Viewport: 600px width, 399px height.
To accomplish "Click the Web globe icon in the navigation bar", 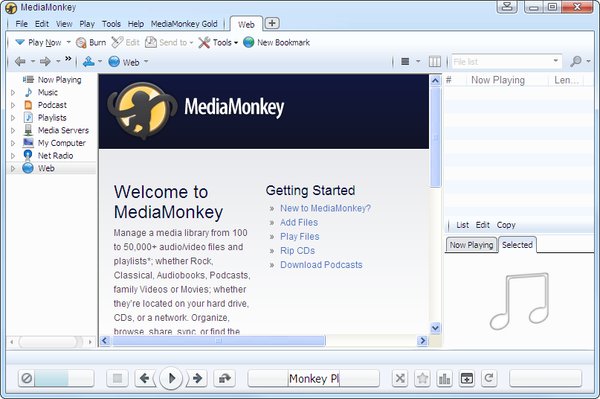I will [x=114, y=62].
